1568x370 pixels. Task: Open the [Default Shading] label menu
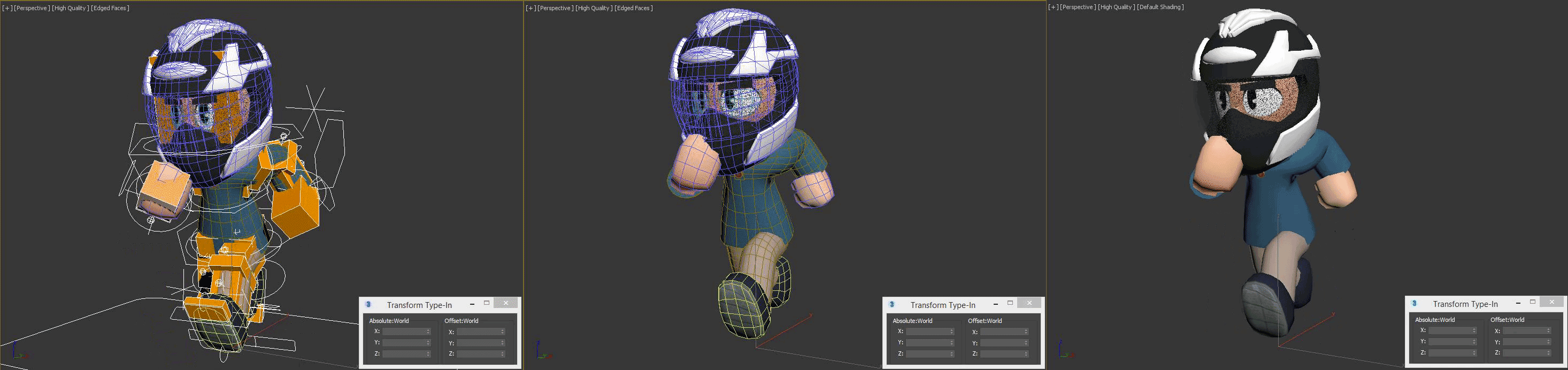(1160, 7)
